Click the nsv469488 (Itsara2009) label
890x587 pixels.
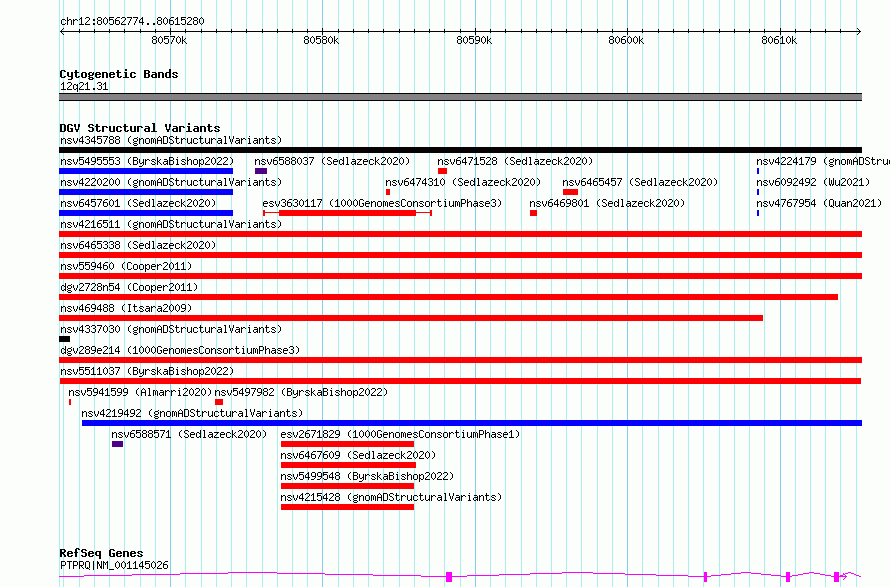126,308
